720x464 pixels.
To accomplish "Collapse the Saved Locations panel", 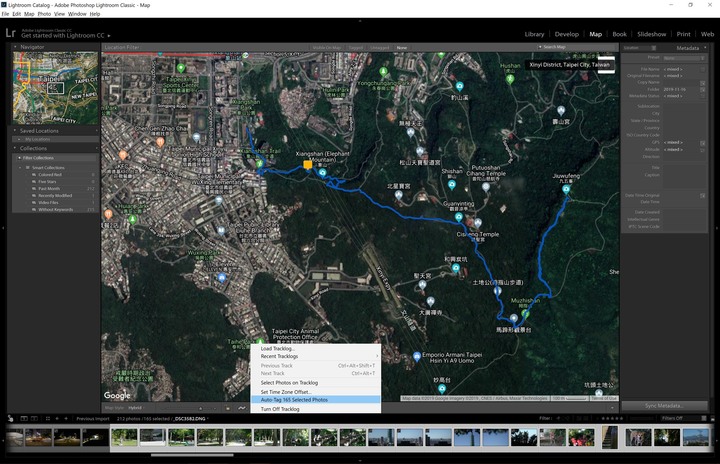I will coord(15,130).
